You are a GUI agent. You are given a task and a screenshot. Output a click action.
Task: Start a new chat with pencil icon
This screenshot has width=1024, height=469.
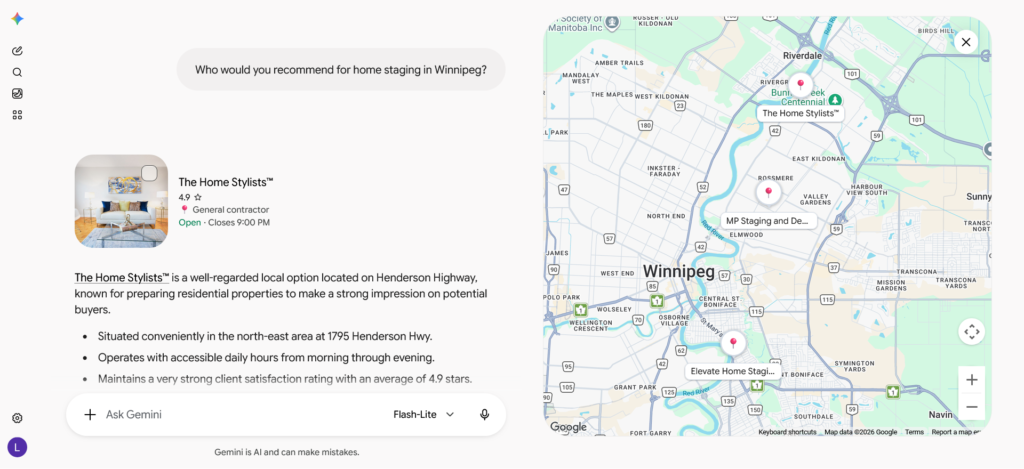(18, 51)
